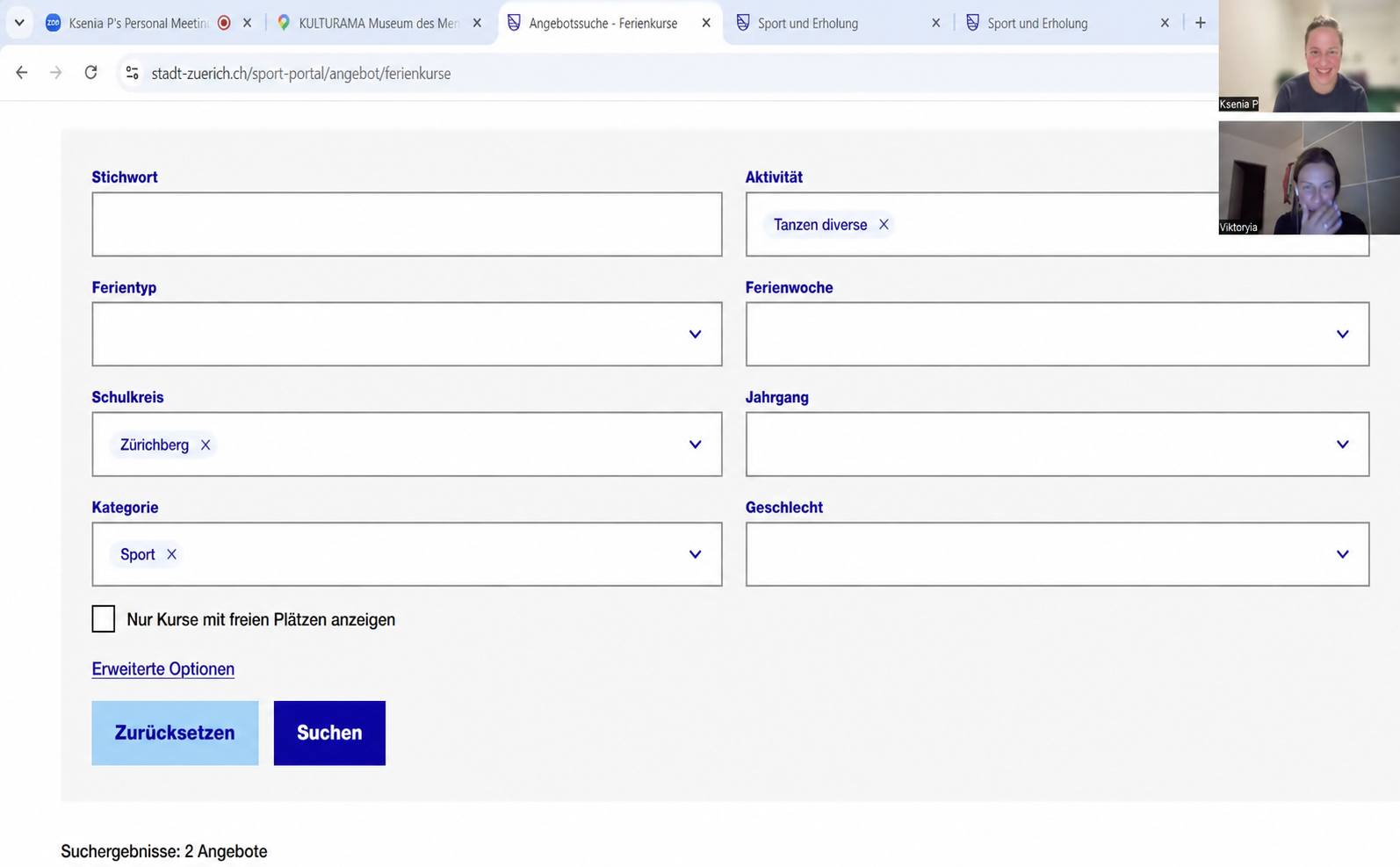Image resolution: width=1400 pixels, height=867 pixels.
Task: Click the Suchergebnisse: 2 Angebote text
Action: click(164, 851)
